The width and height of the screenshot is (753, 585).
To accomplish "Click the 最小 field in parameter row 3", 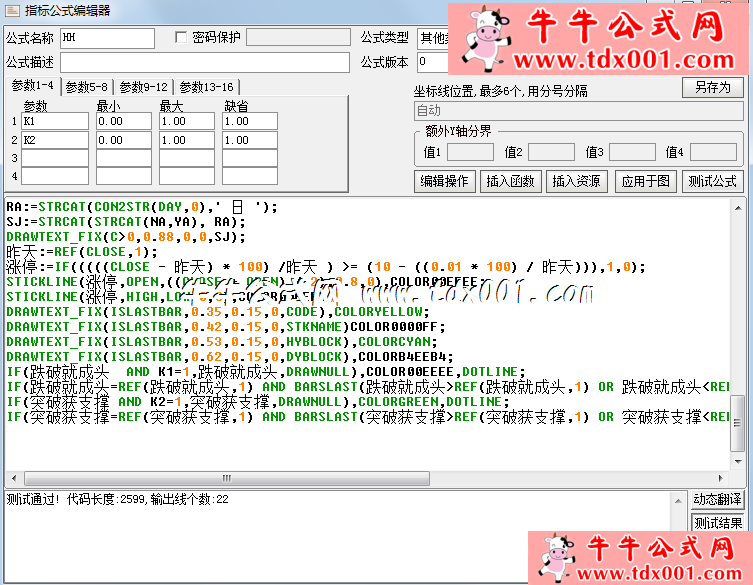I will click(124, 158).
